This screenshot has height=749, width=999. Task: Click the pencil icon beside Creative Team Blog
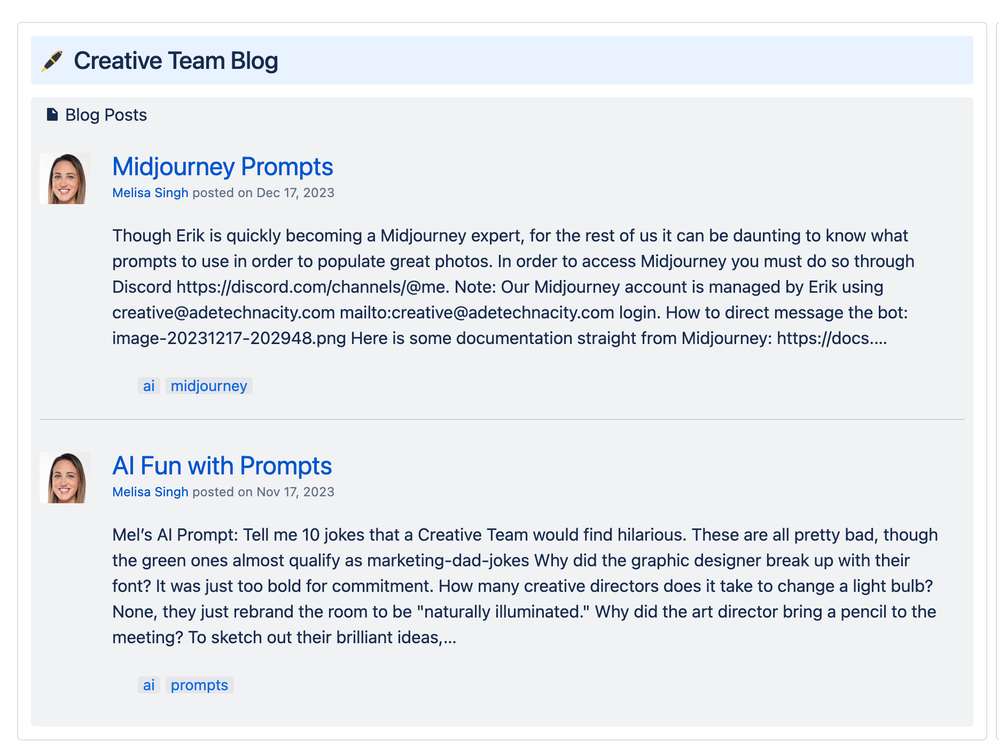coord(52,61)
